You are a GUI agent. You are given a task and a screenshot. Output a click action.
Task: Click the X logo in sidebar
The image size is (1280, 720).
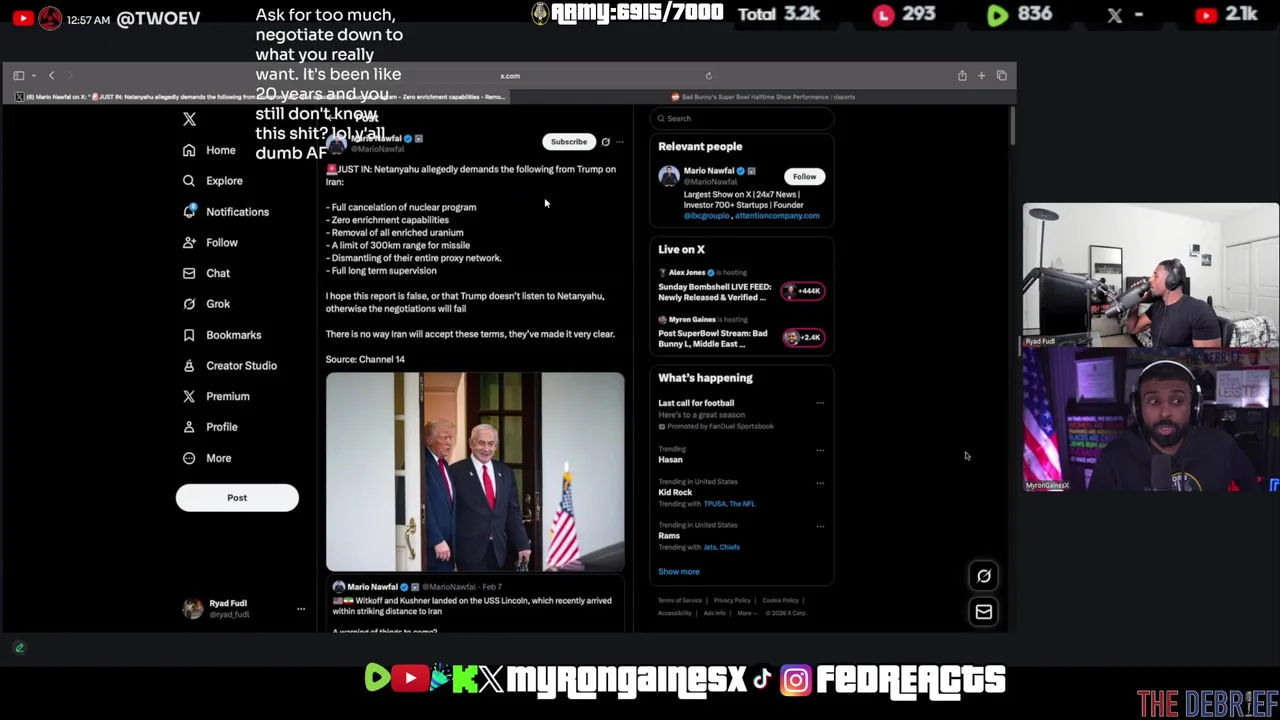click(x=189, y=119)
